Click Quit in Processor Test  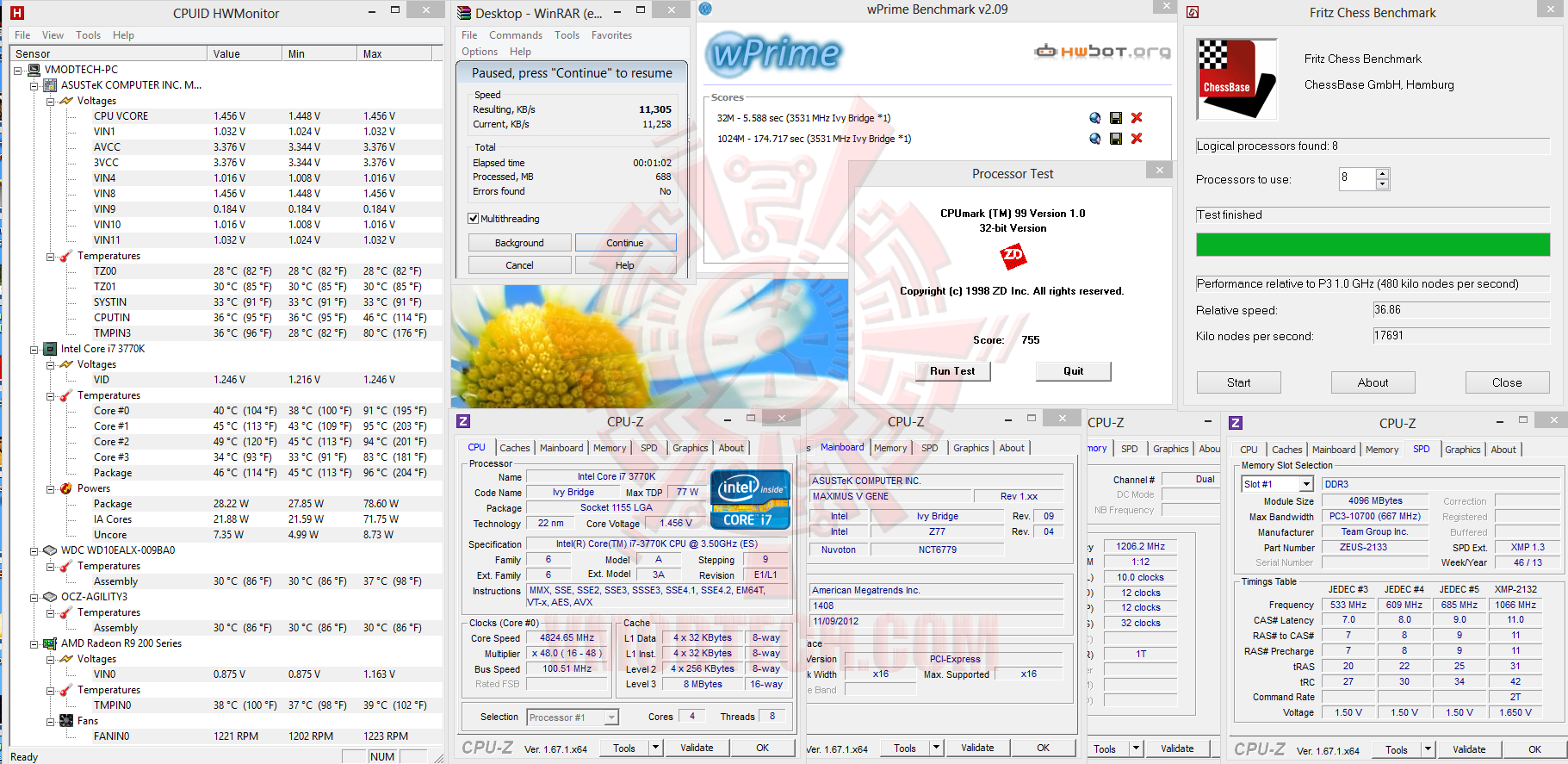point(1073,371)
